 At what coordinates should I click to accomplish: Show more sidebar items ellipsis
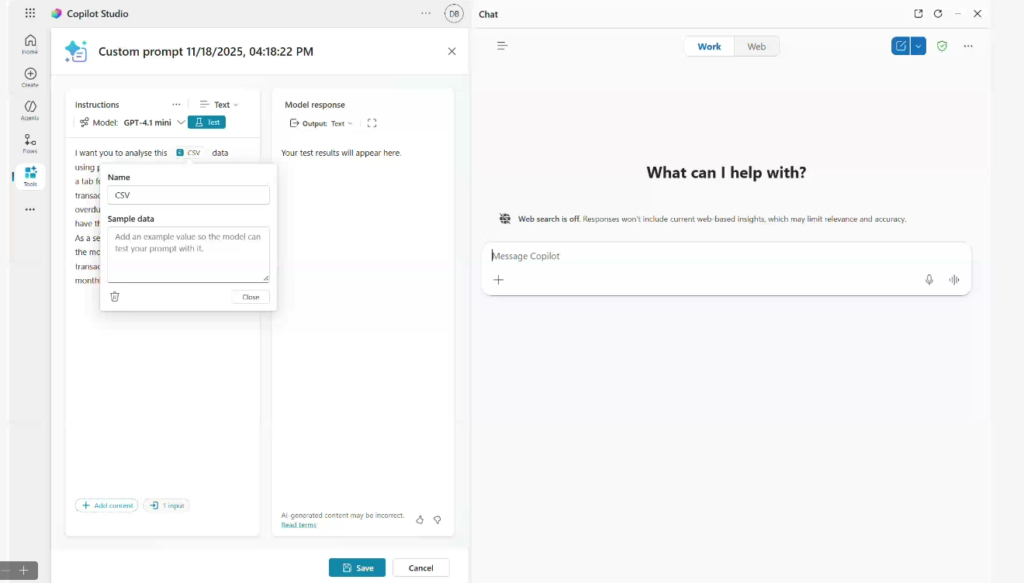pos(30,210)
